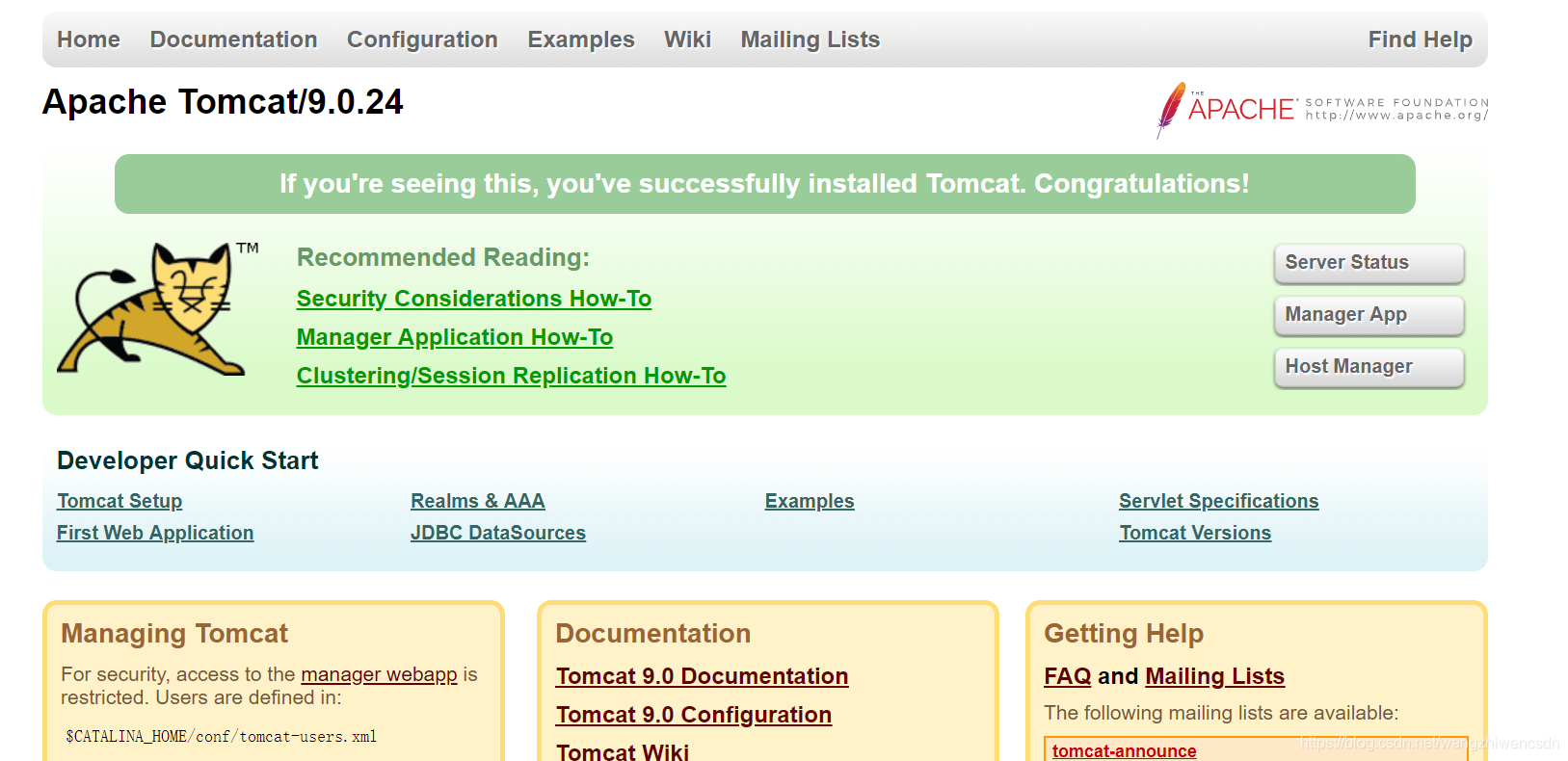This screenshot has height=761, width=1568.
Task: Click the Documentation panel heading
Action: point(653,633)
